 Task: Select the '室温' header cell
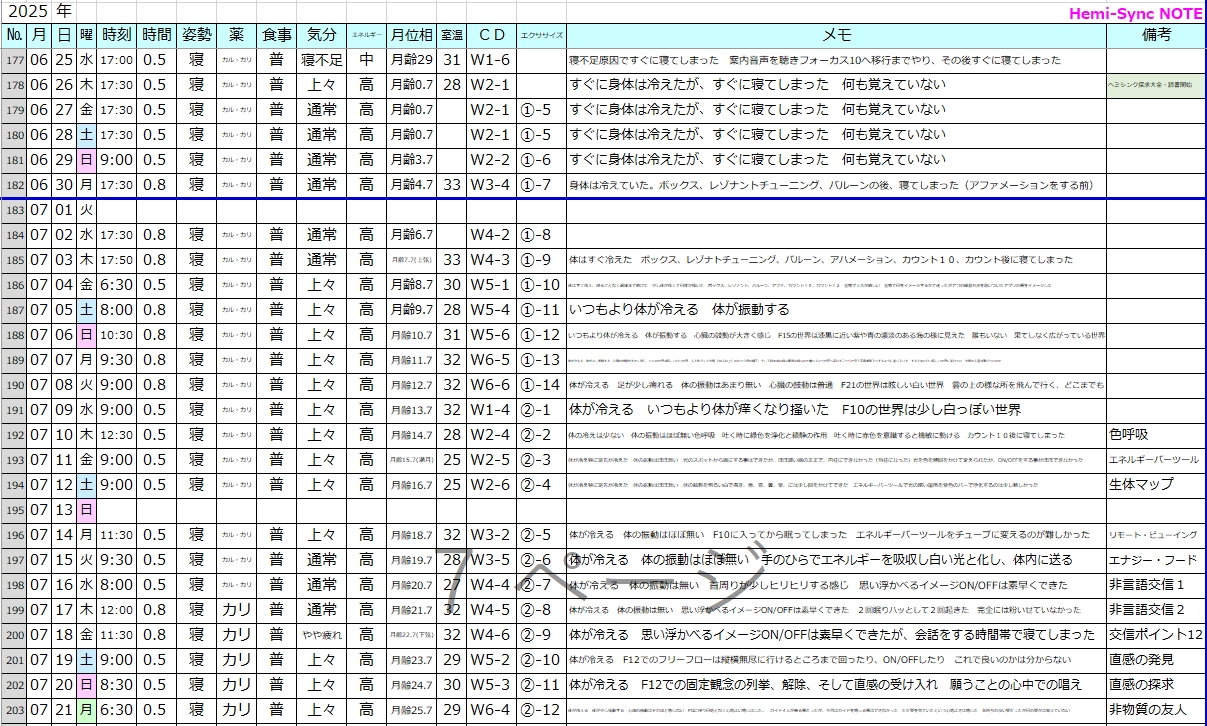(452, 35)
